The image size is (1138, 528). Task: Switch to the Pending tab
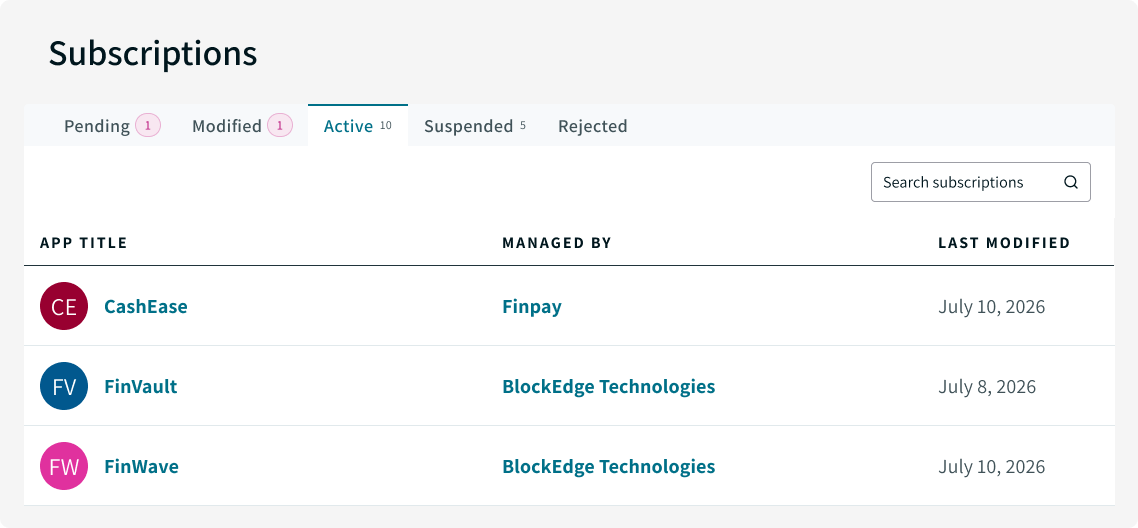pos(112,125)
